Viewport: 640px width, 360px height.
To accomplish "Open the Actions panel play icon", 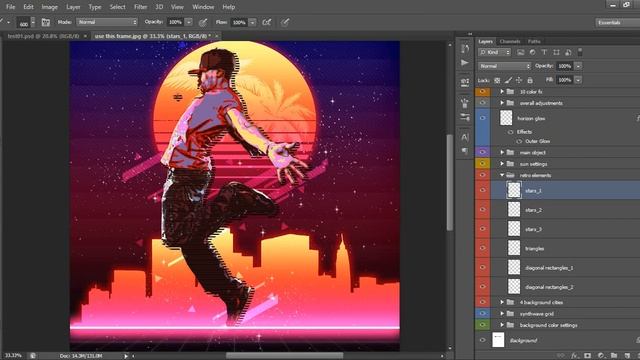I will point(464,62).
